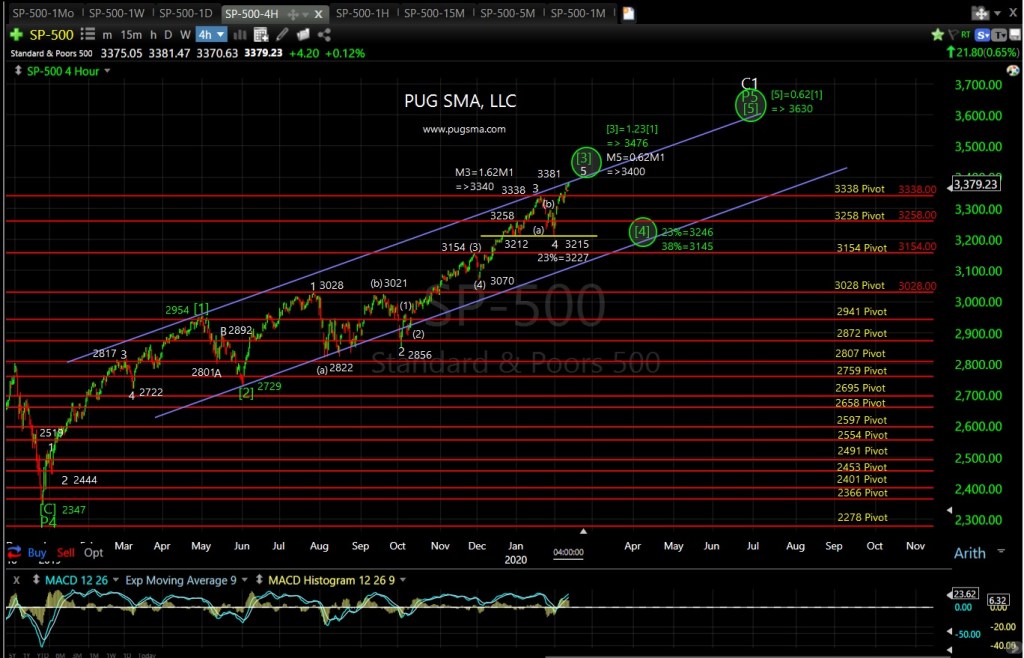Select the h hourly interval
Image resolution: width=1024 pixels, height=658 pixels.
point(153,35)
